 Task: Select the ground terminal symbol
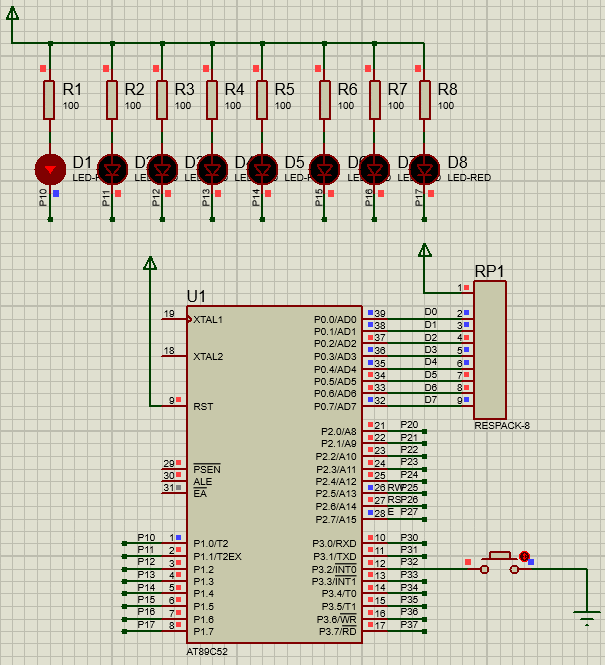[x=587, y=618]
